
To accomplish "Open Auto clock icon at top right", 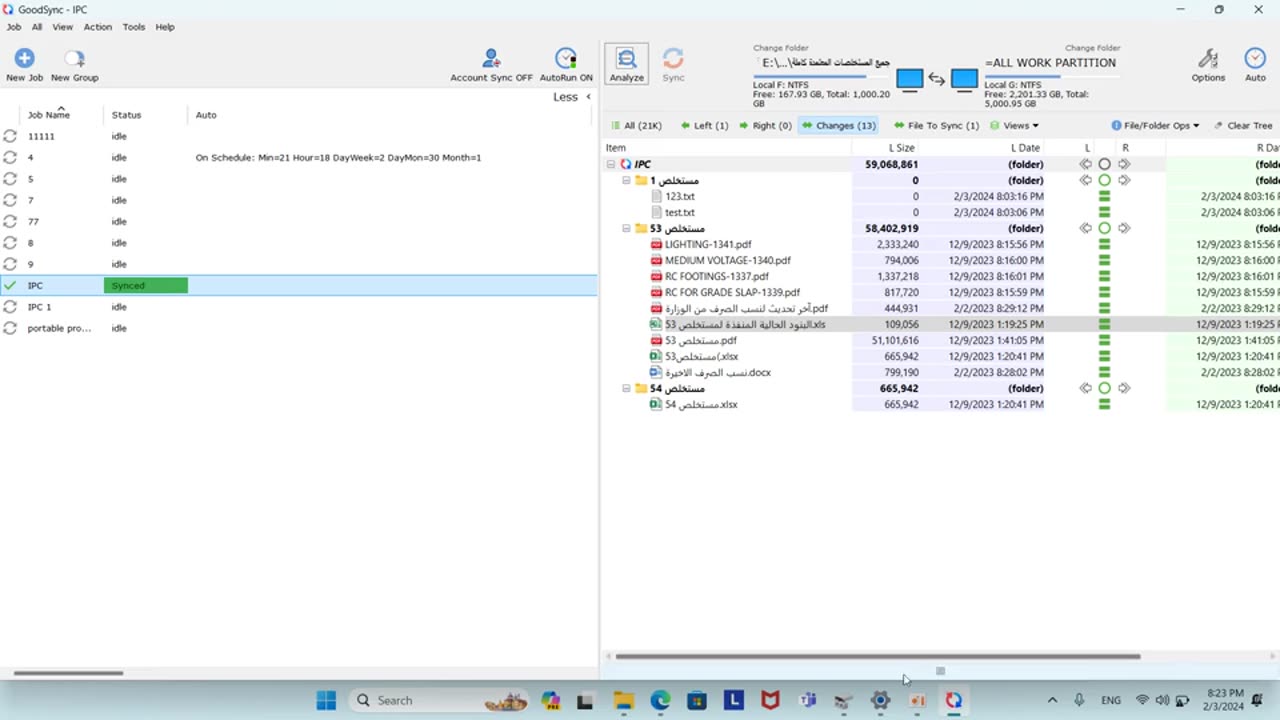I will pos(1255,58).
